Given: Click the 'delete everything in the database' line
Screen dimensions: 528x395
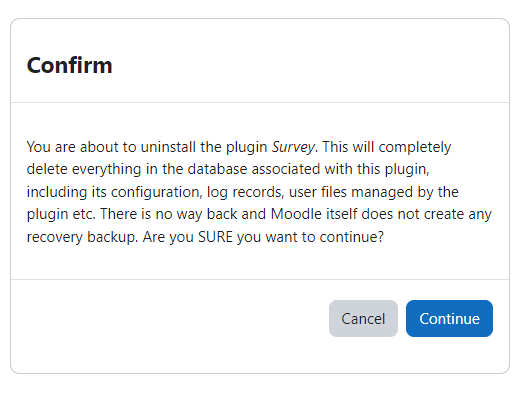Looking at the screenshot, I should pyautogui.click(x=228, y=169).
